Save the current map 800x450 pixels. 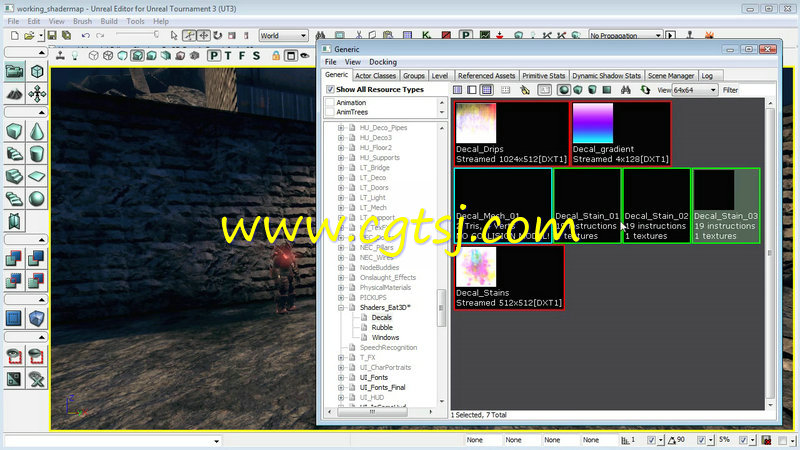(x=52, y=35)
